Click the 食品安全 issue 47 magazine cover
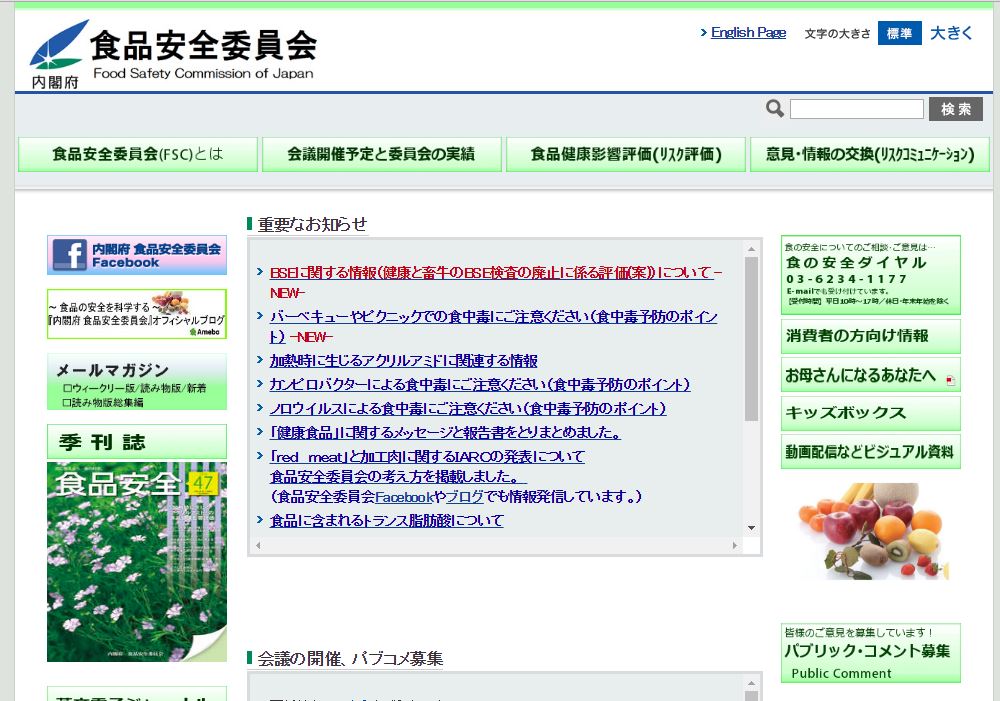The height and width of the screenshot is (701, 1000). (137, 561)
